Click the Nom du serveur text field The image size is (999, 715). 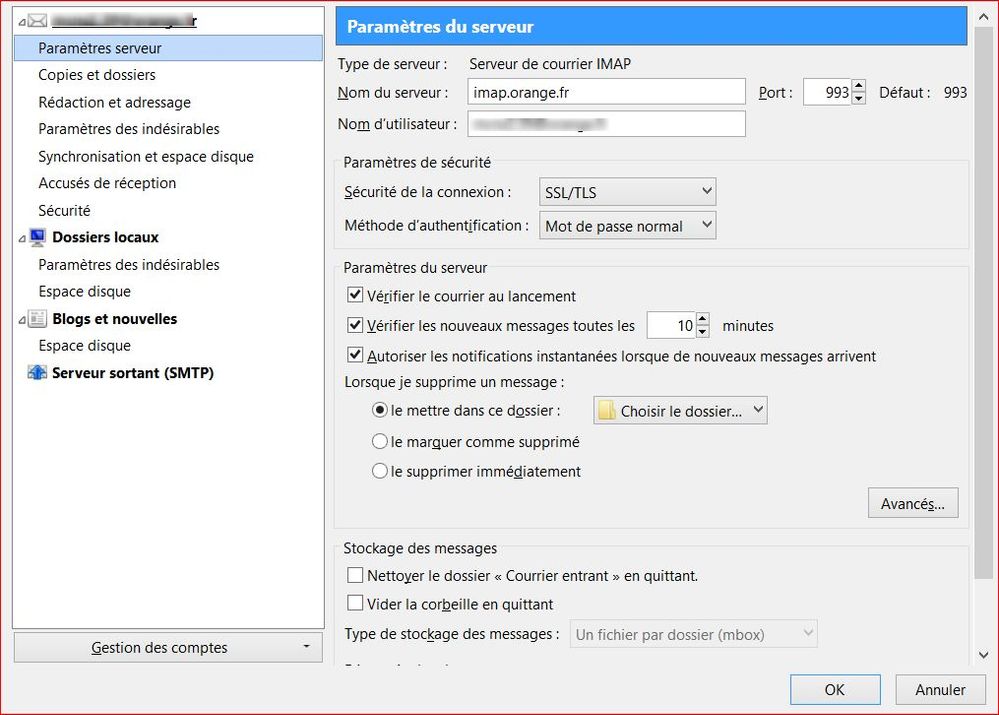(606, 92)
